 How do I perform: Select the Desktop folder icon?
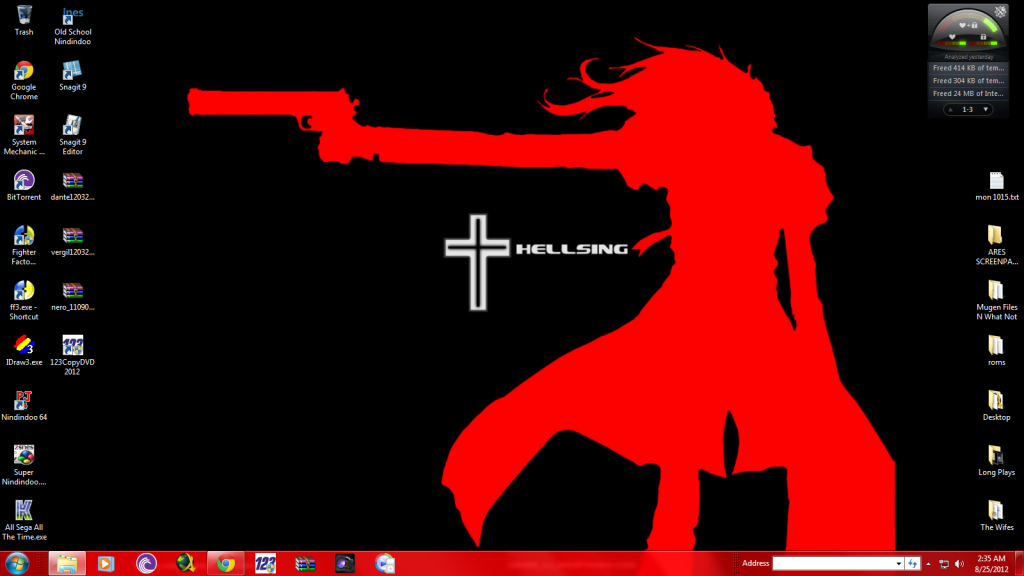997,406
